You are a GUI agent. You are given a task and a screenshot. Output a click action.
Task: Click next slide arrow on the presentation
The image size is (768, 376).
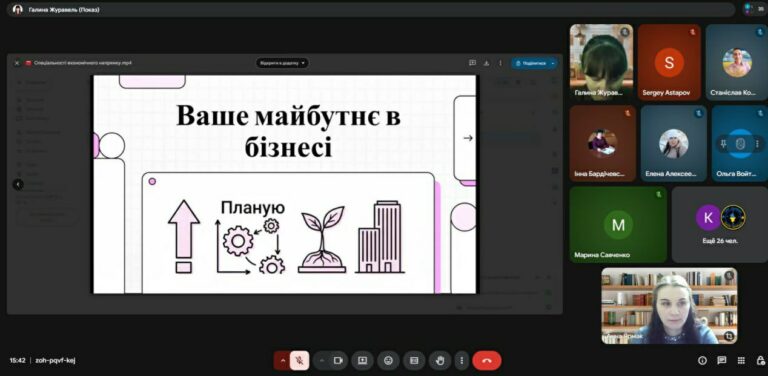click(x=468, y=138)
